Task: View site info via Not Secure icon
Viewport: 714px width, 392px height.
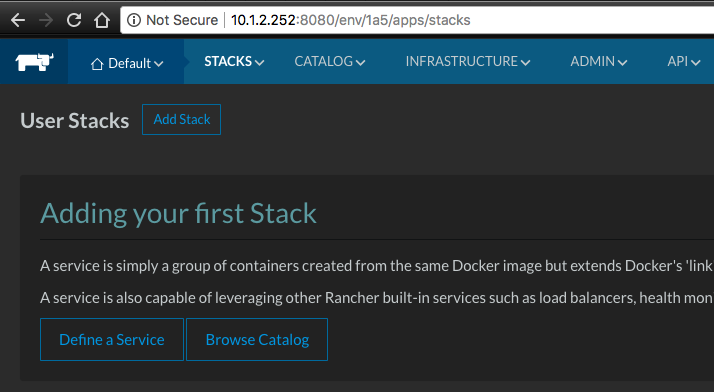Action: click(x=133, y=20)
